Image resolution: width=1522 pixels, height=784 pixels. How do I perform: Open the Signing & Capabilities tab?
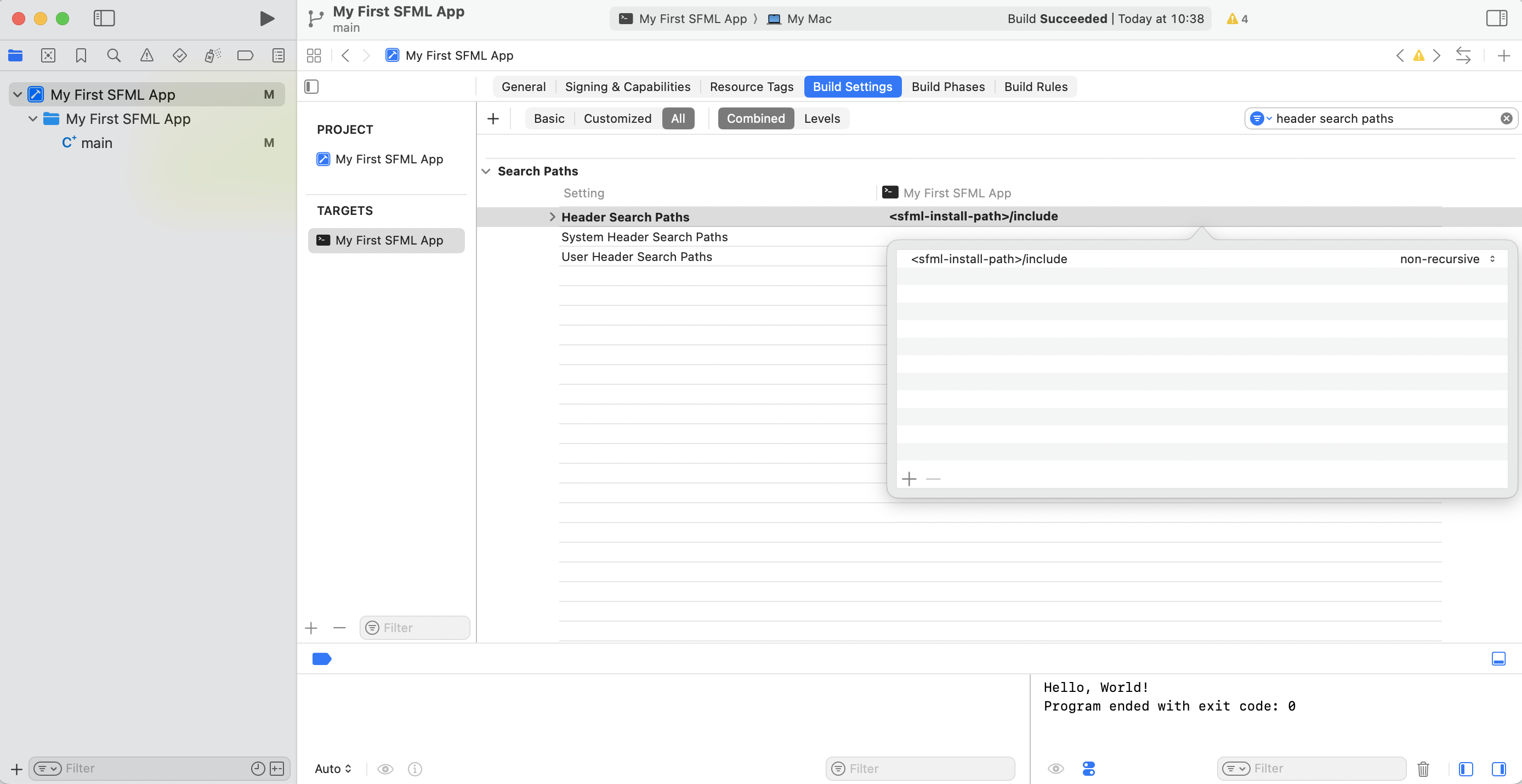pyautogui.click(x=628, y=86)
